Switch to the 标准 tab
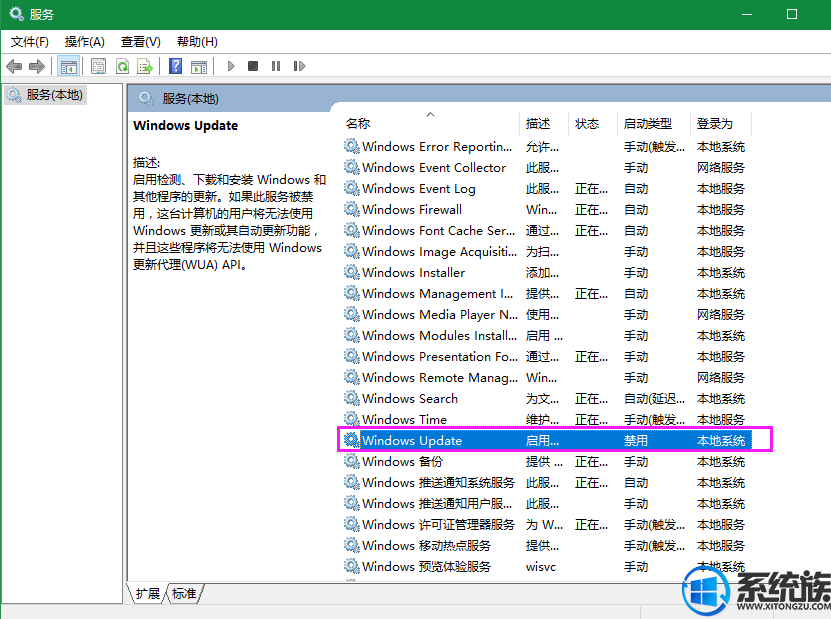Screen dimensions: 831x619 (x=184, y=594)
